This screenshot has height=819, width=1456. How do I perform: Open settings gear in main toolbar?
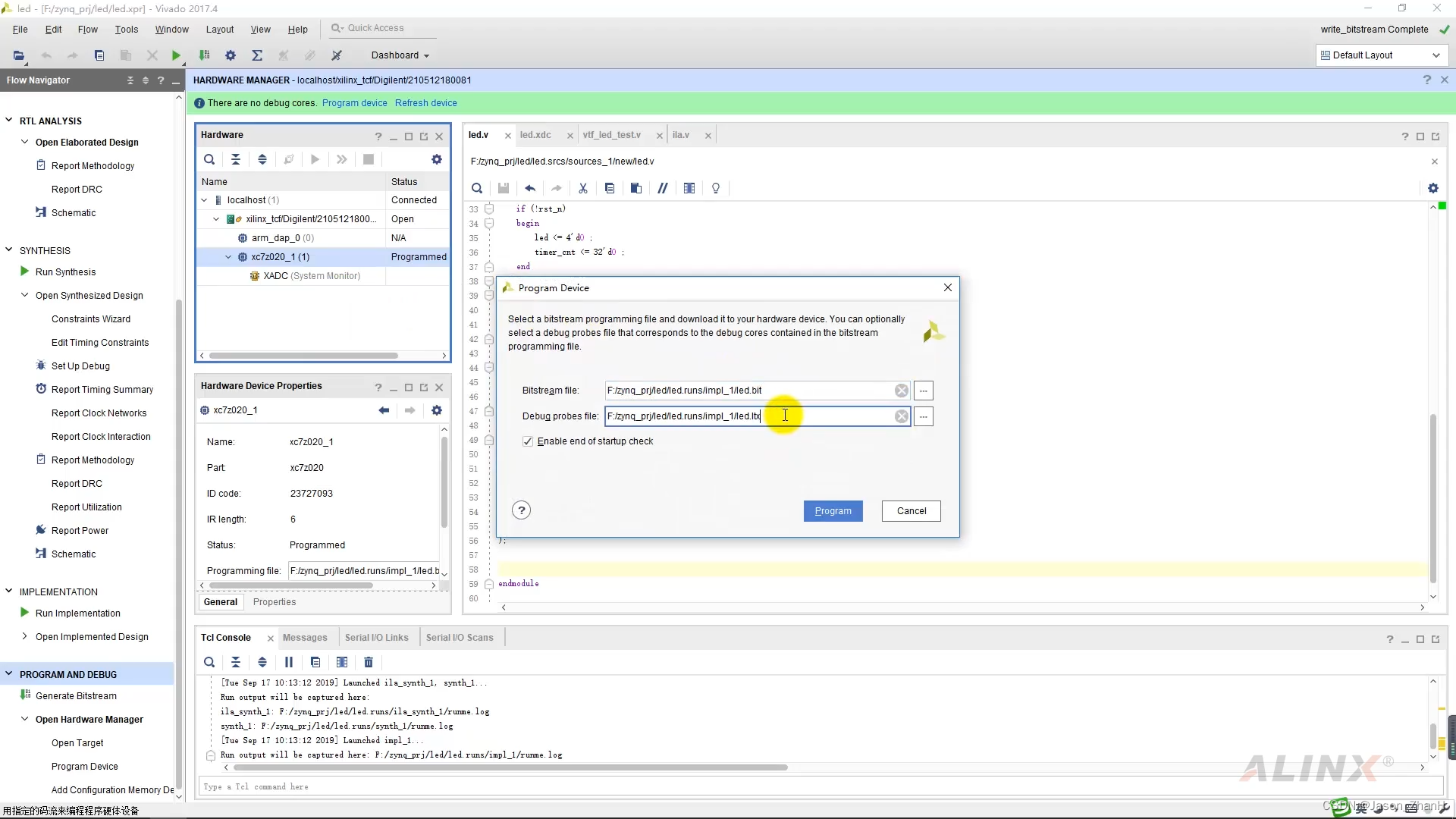click(x=231, y=55)
